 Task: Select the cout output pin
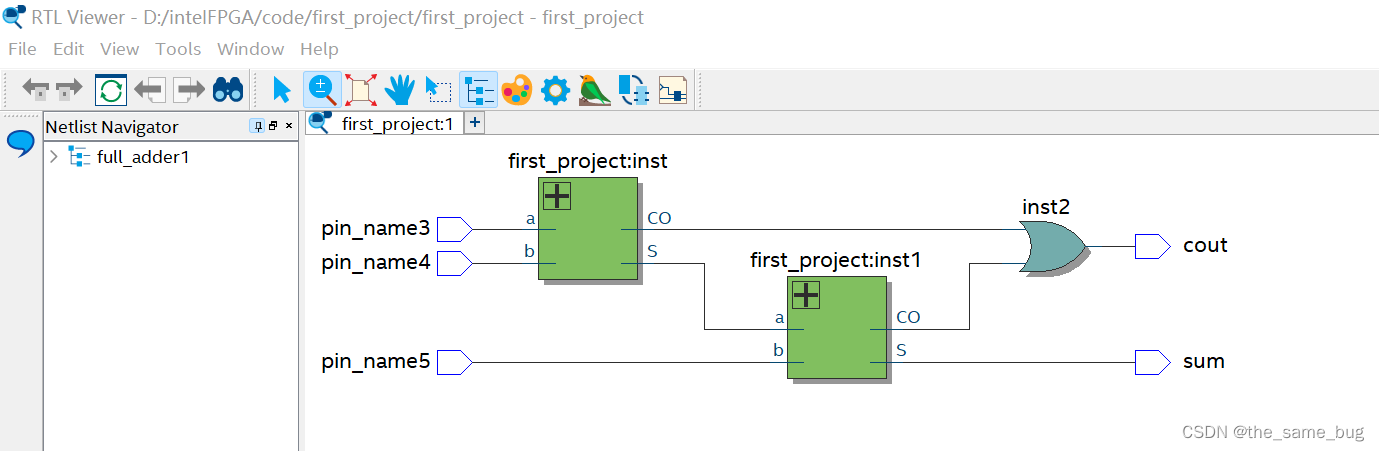pos(1152,246)
